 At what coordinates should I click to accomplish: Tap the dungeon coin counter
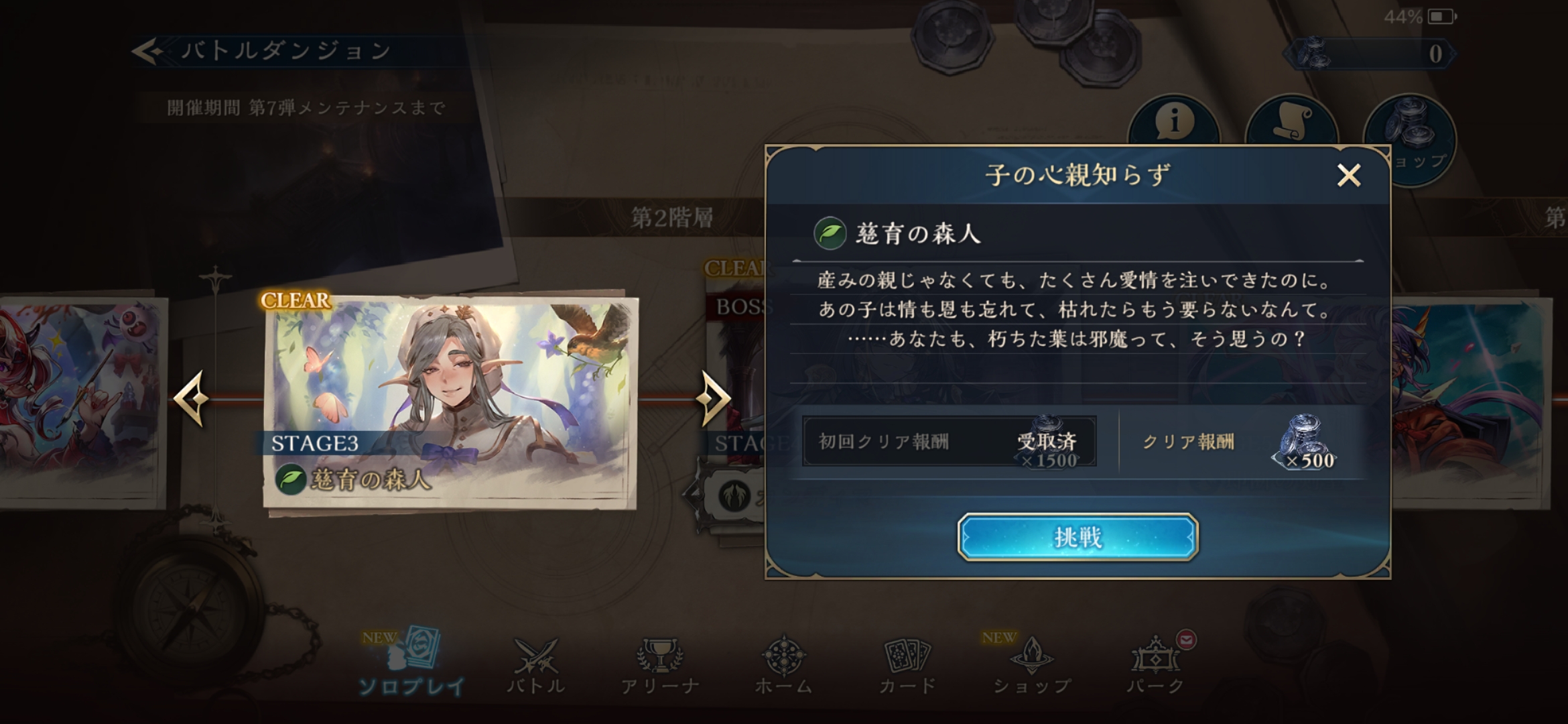(x=1371, y=54)
